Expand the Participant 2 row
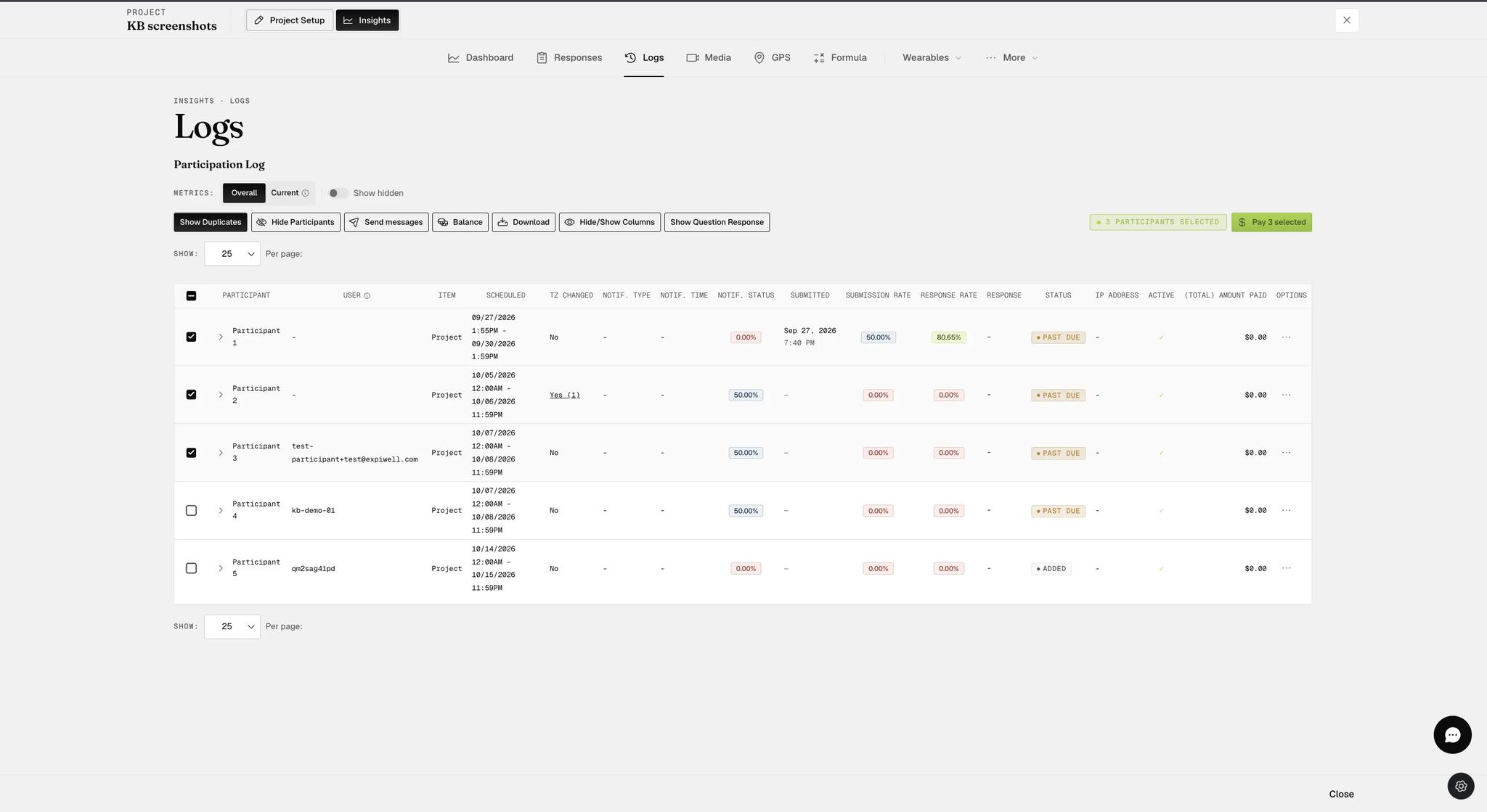Image resolution: width=1487 pixels, height=812 pixels. click(221, 395)
